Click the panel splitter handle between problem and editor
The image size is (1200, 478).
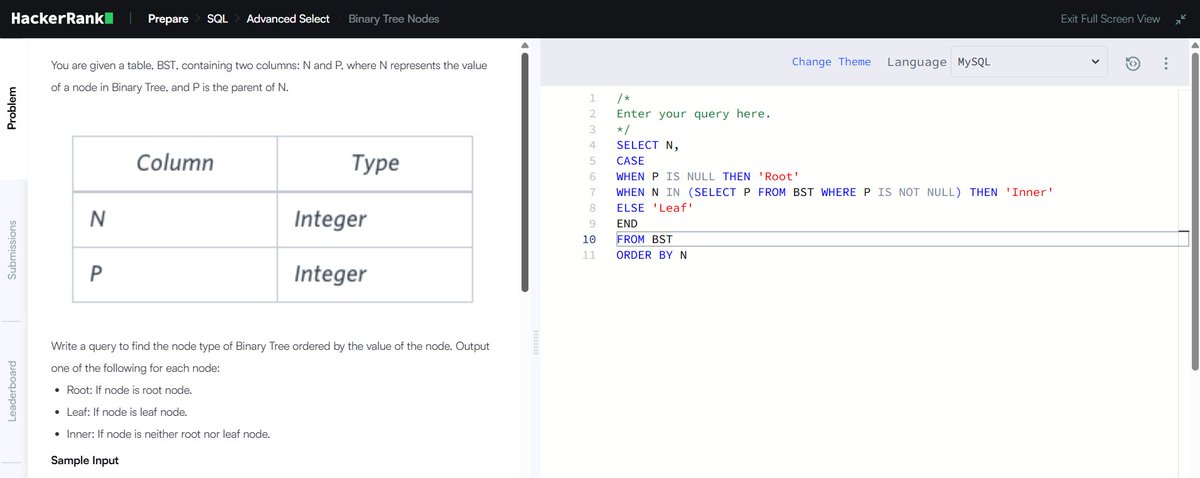[535, 342]
